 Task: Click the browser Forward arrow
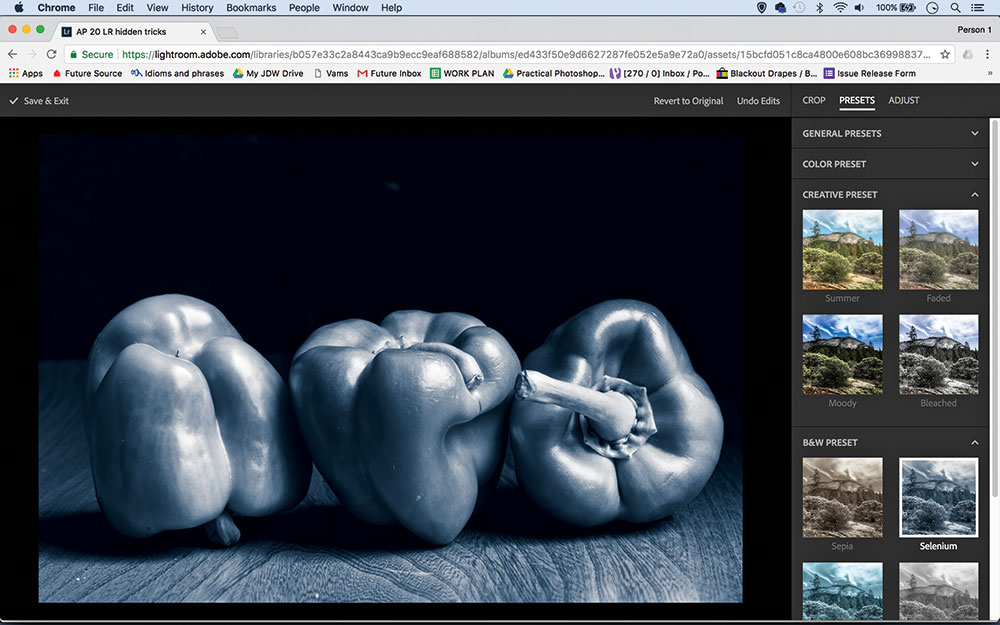[x=32, y=54]
